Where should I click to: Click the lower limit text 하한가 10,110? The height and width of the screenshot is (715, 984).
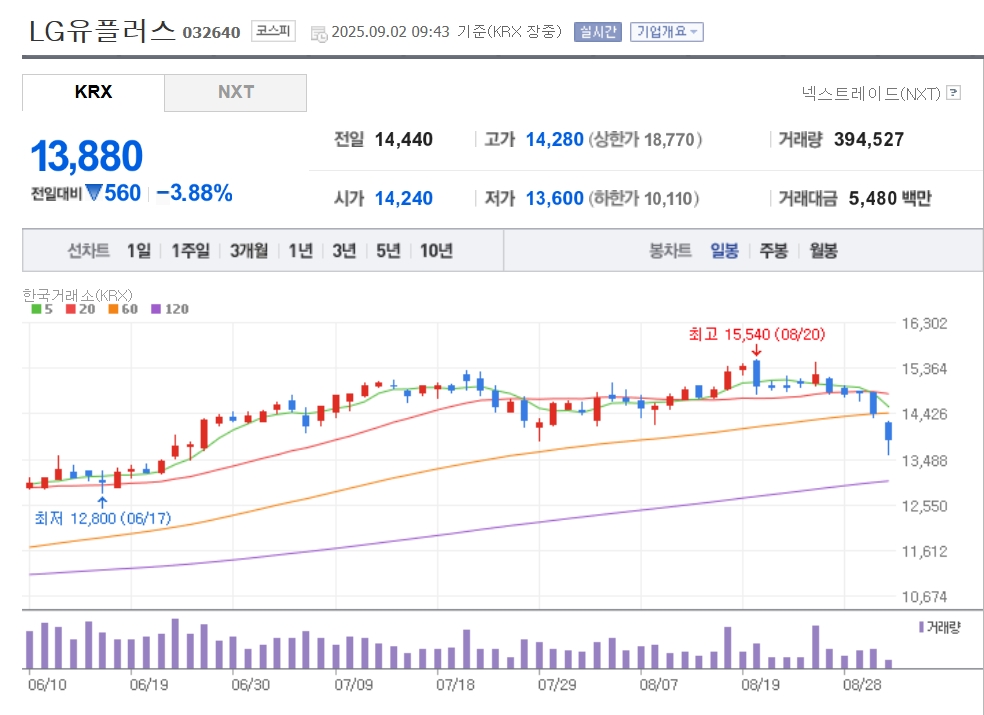coord(644,198)
